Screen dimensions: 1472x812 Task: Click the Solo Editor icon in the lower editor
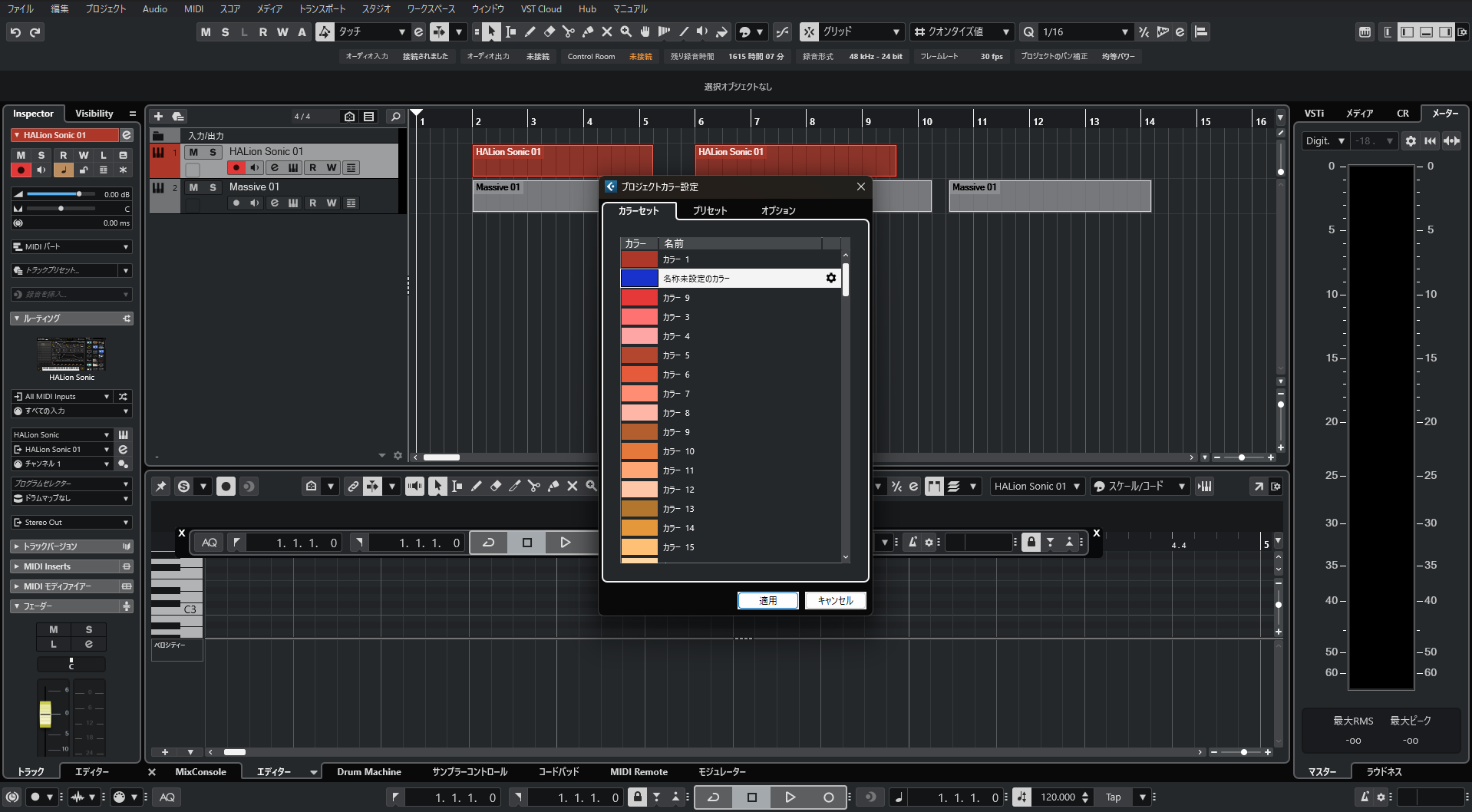pos(183,487)
